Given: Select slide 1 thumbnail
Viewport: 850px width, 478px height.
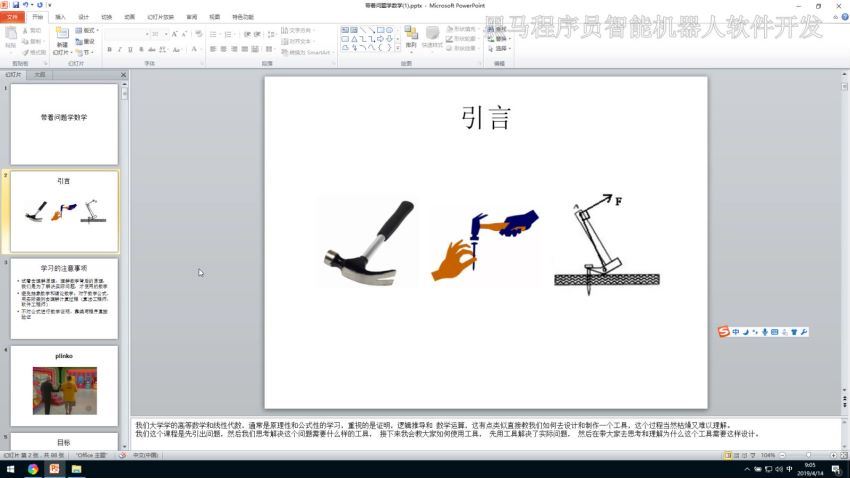Looking at the screenshot, I should coord(64,124).
